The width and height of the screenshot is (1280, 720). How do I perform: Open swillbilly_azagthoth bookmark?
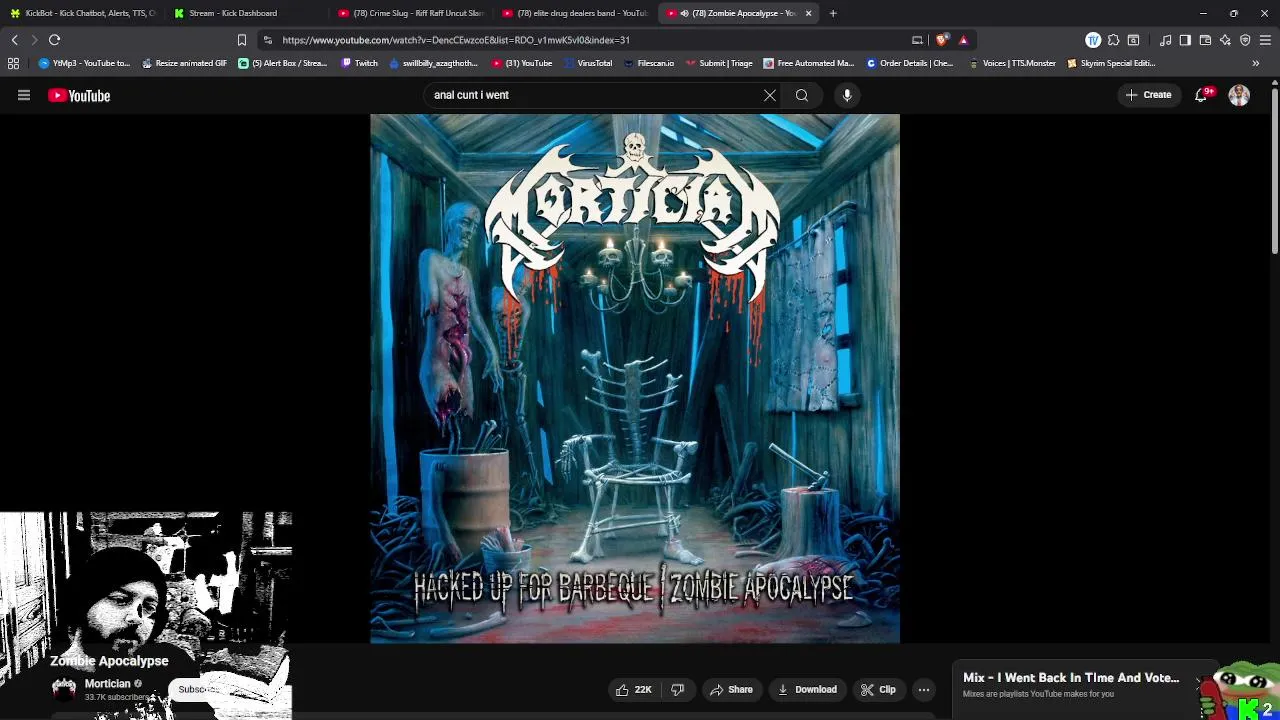pyautogui.click(x=433, y=63)
